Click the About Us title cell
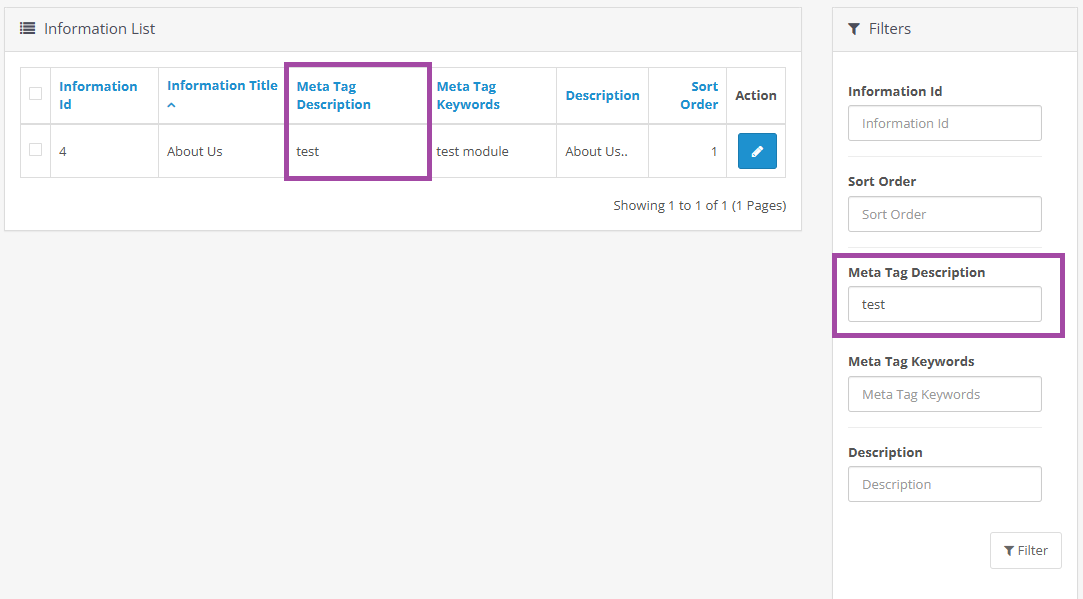The image size is (1083, 599). click(x=195, y=152)
